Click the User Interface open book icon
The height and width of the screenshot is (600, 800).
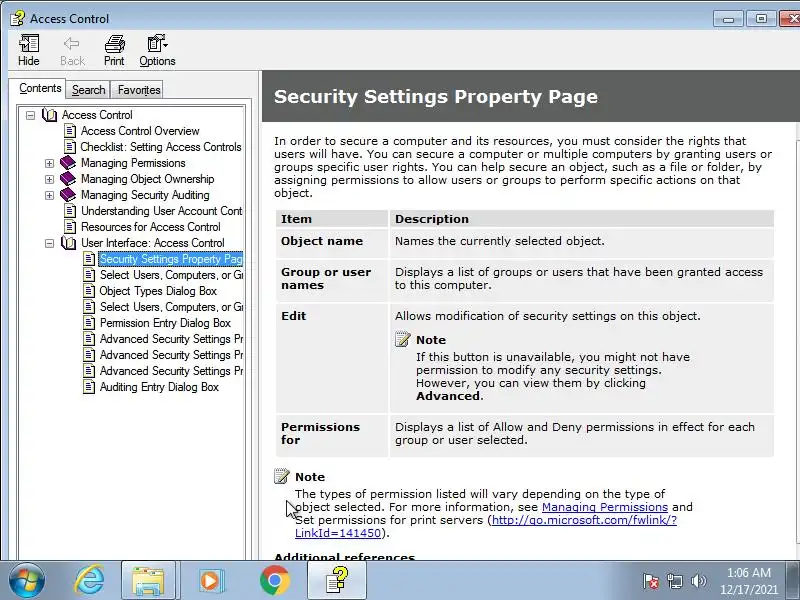(x=68, y=243)
